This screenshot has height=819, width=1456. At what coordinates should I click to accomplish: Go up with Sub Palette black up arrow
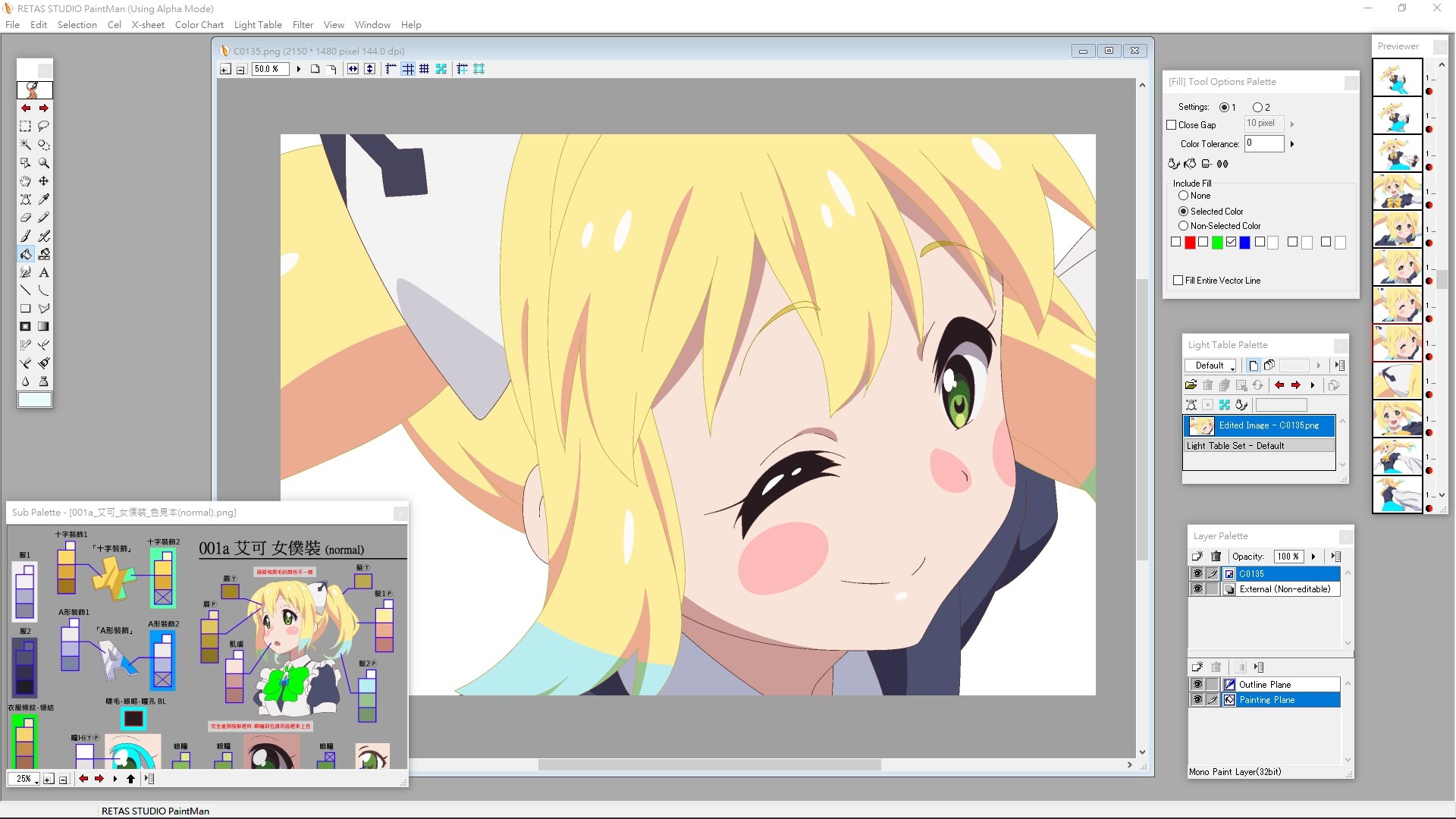click(x=130, y=779)
